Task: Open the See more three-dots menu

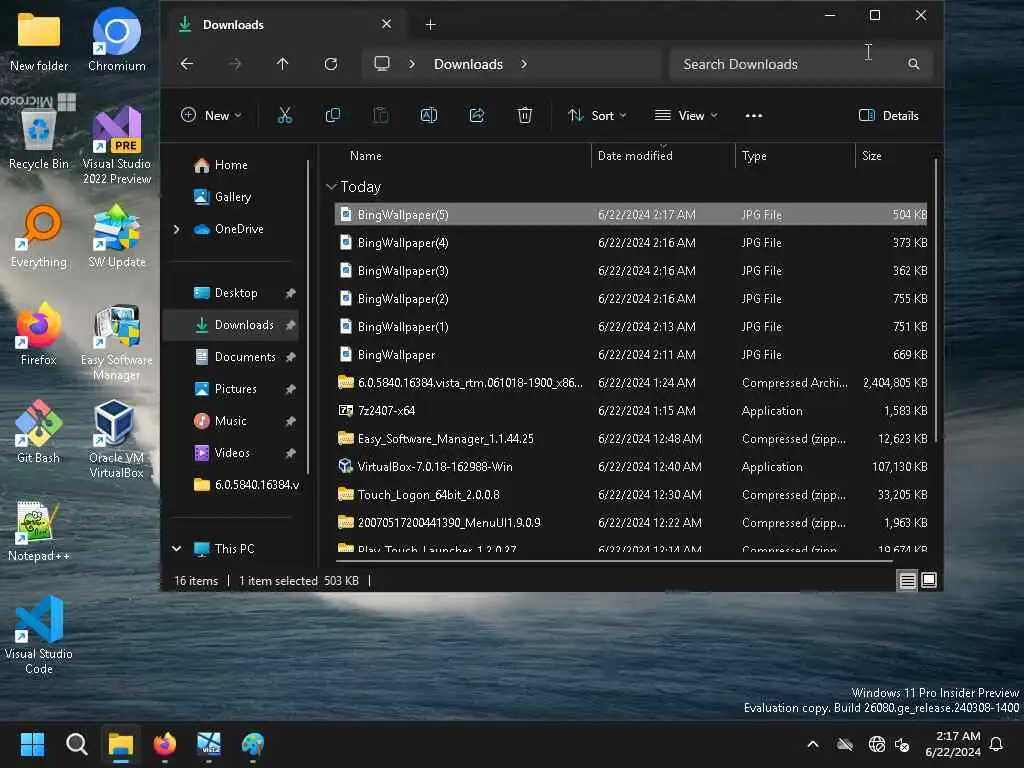Action: click(754, 116)
